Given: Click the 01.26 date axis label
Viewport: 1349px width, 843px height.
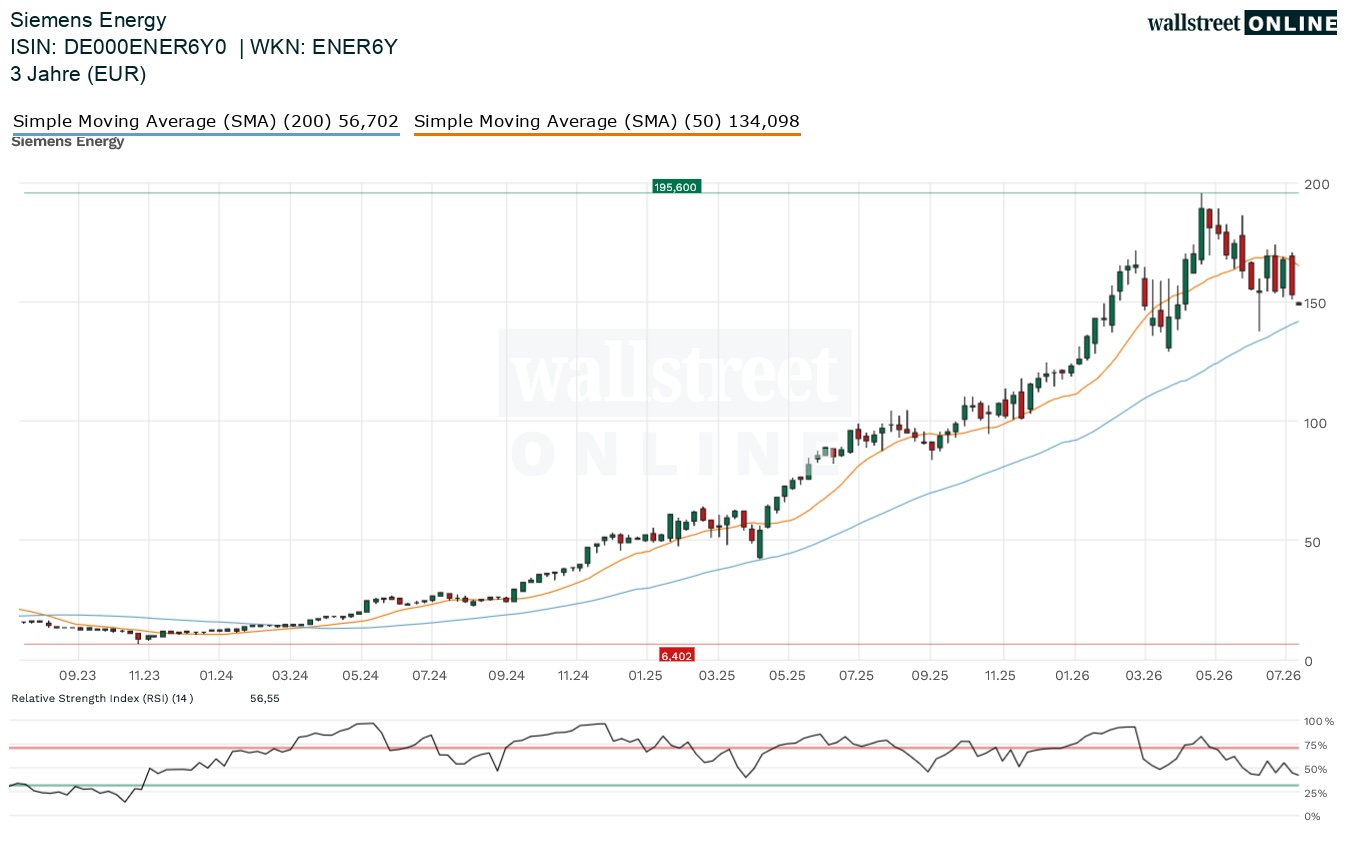Looking at the screenshot, I should pos(1073,676).
